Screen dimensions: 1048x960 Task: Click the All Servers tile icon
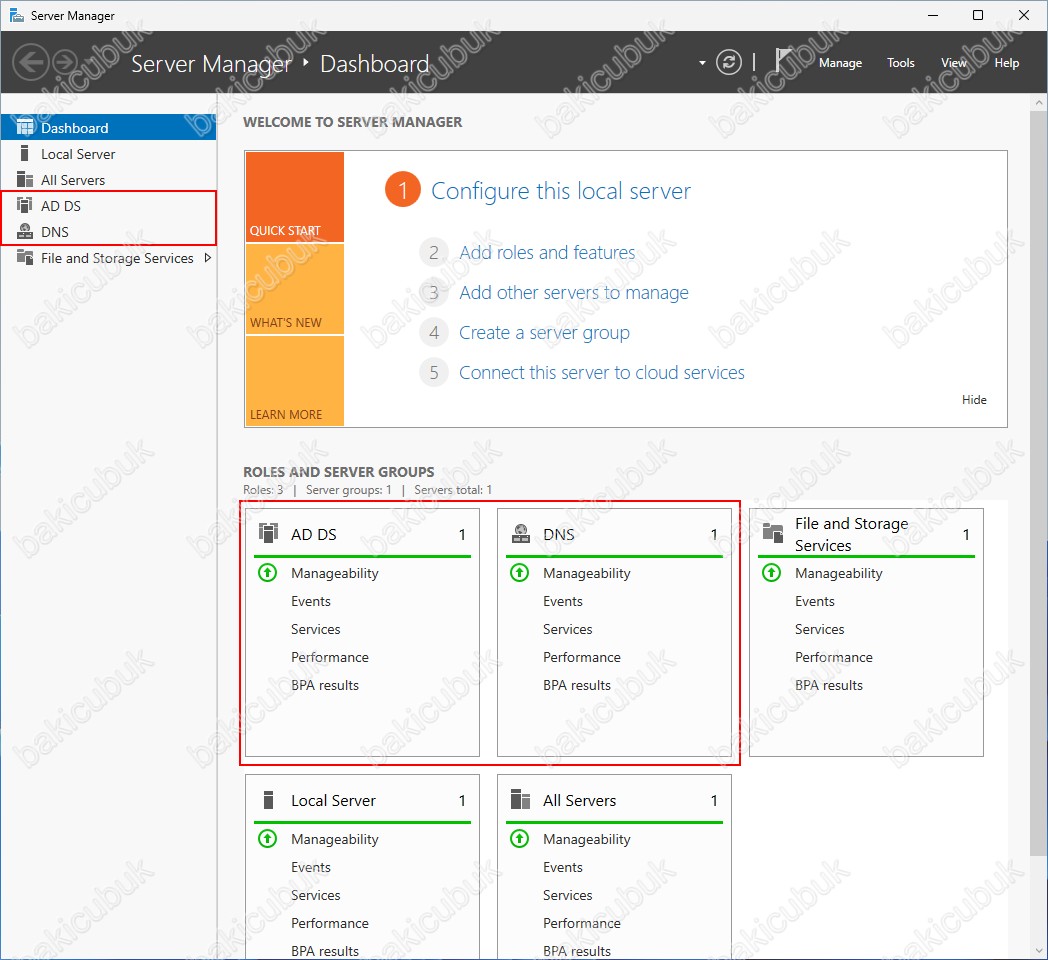[520, 800]
